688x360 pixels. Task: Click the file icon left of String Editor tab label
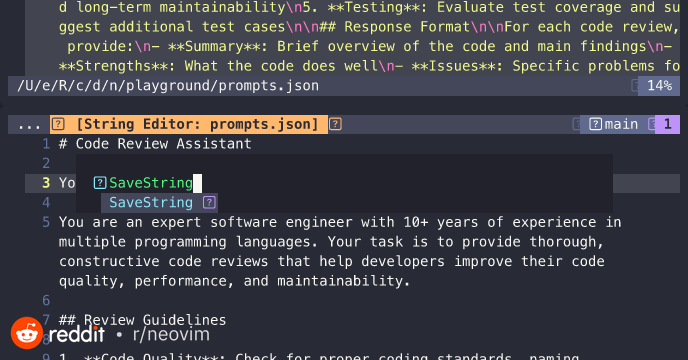(x=58, y=124)
